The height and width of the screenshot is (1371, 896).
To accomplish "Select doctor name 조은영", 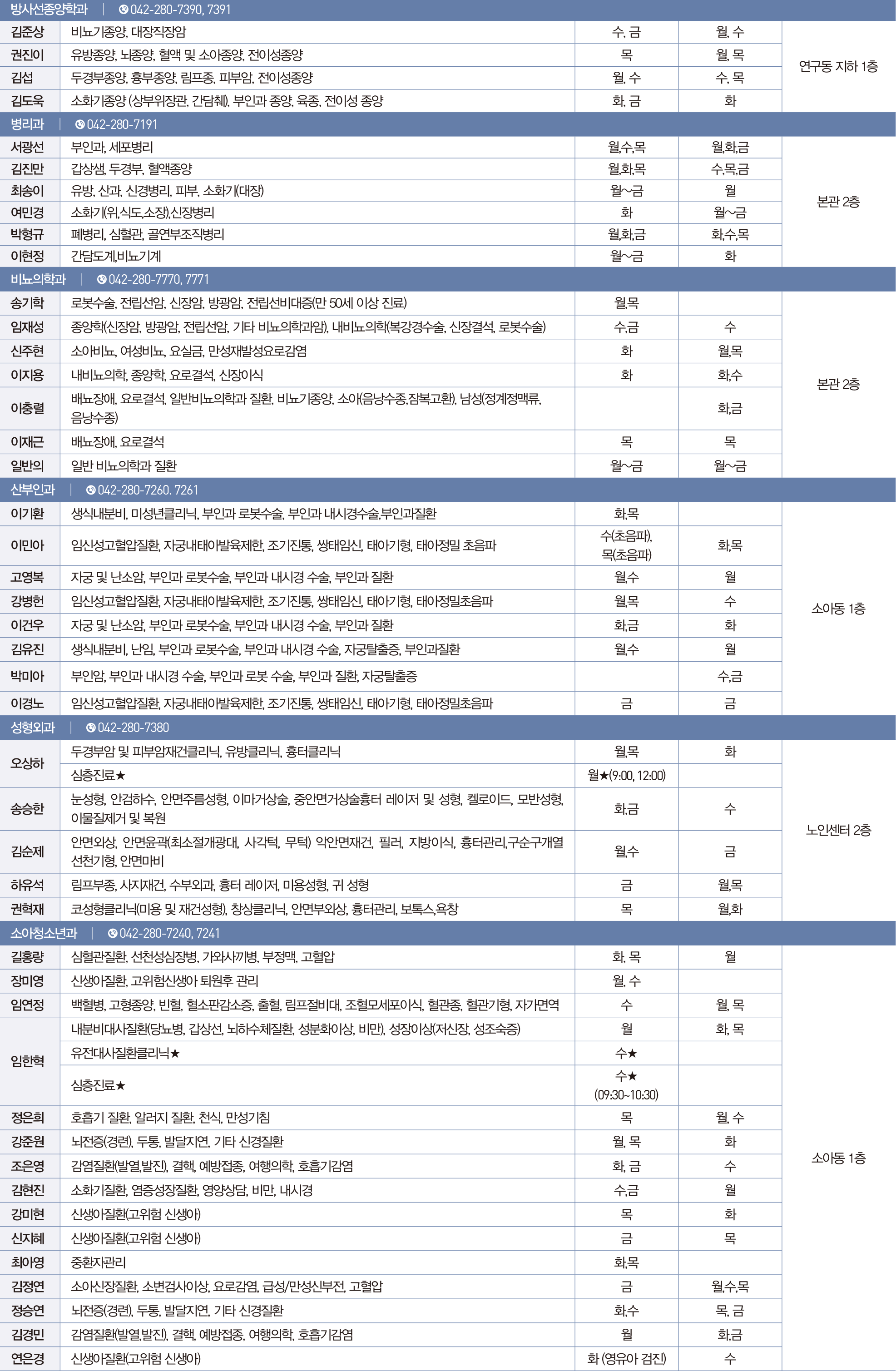I will (x=27, y=1166).
